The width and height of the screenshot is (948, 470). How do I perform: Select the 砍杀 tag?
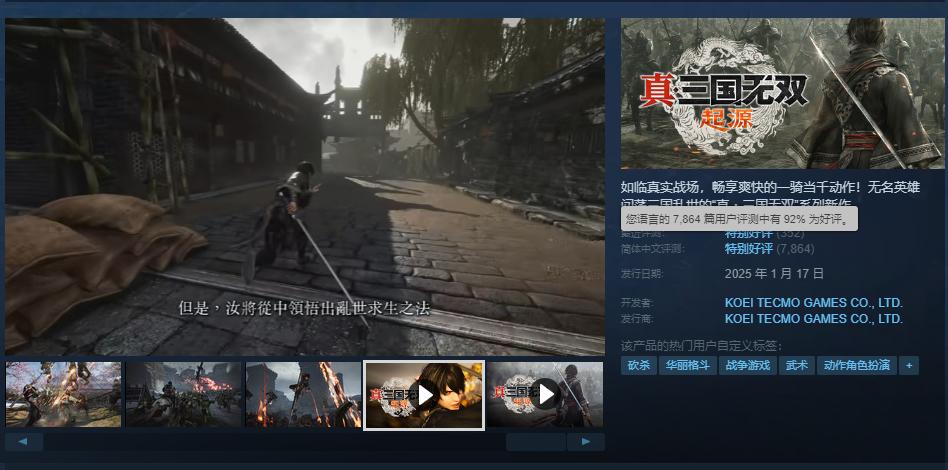(x=639, y=365)
